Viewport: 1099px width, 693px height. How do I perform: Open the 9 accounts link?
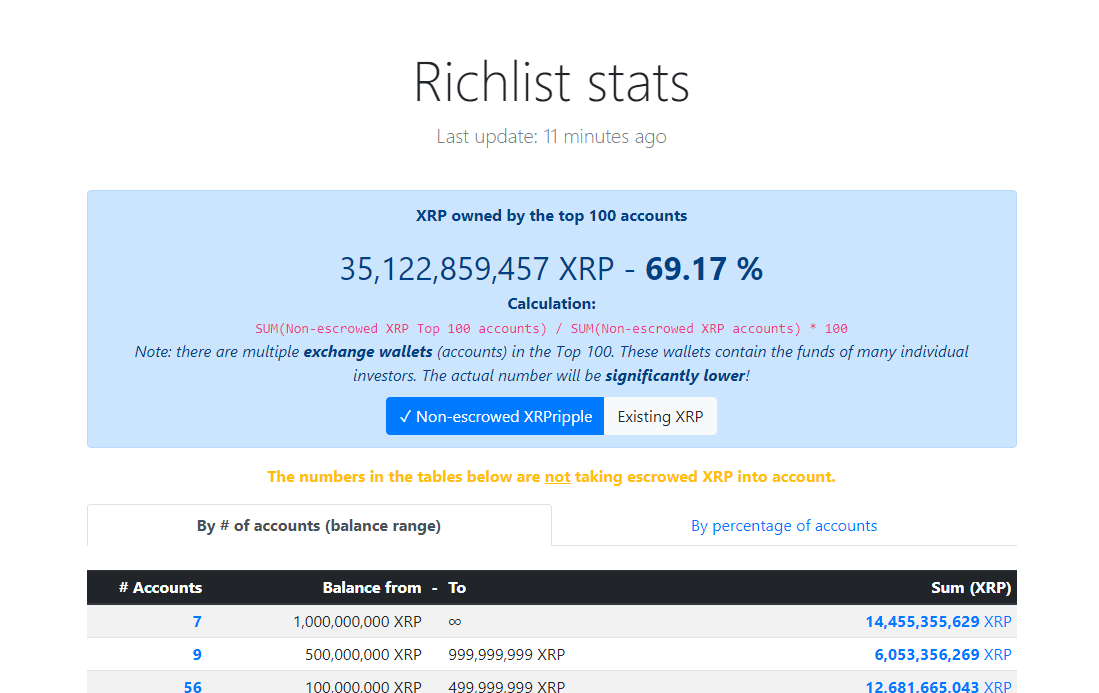197,655
